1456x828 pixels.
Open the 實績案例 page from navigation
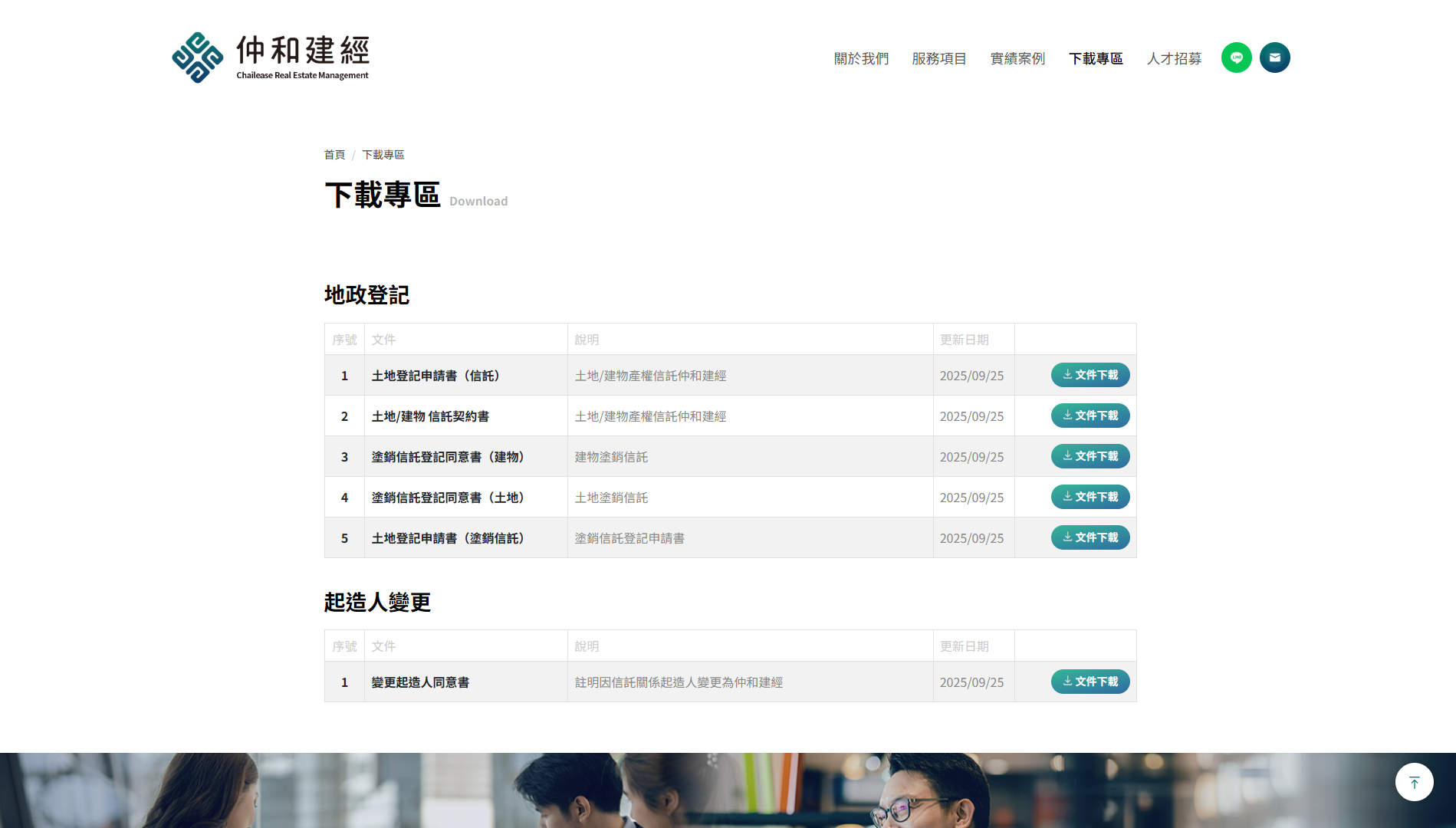point(1017,58)
